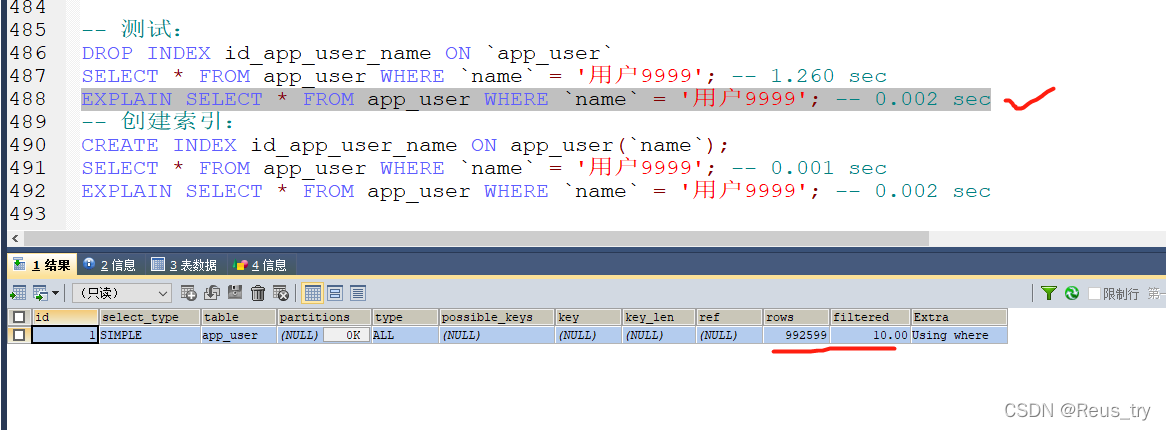
Task: Select the app_user cell in the grid
Action: pos(239,335)
